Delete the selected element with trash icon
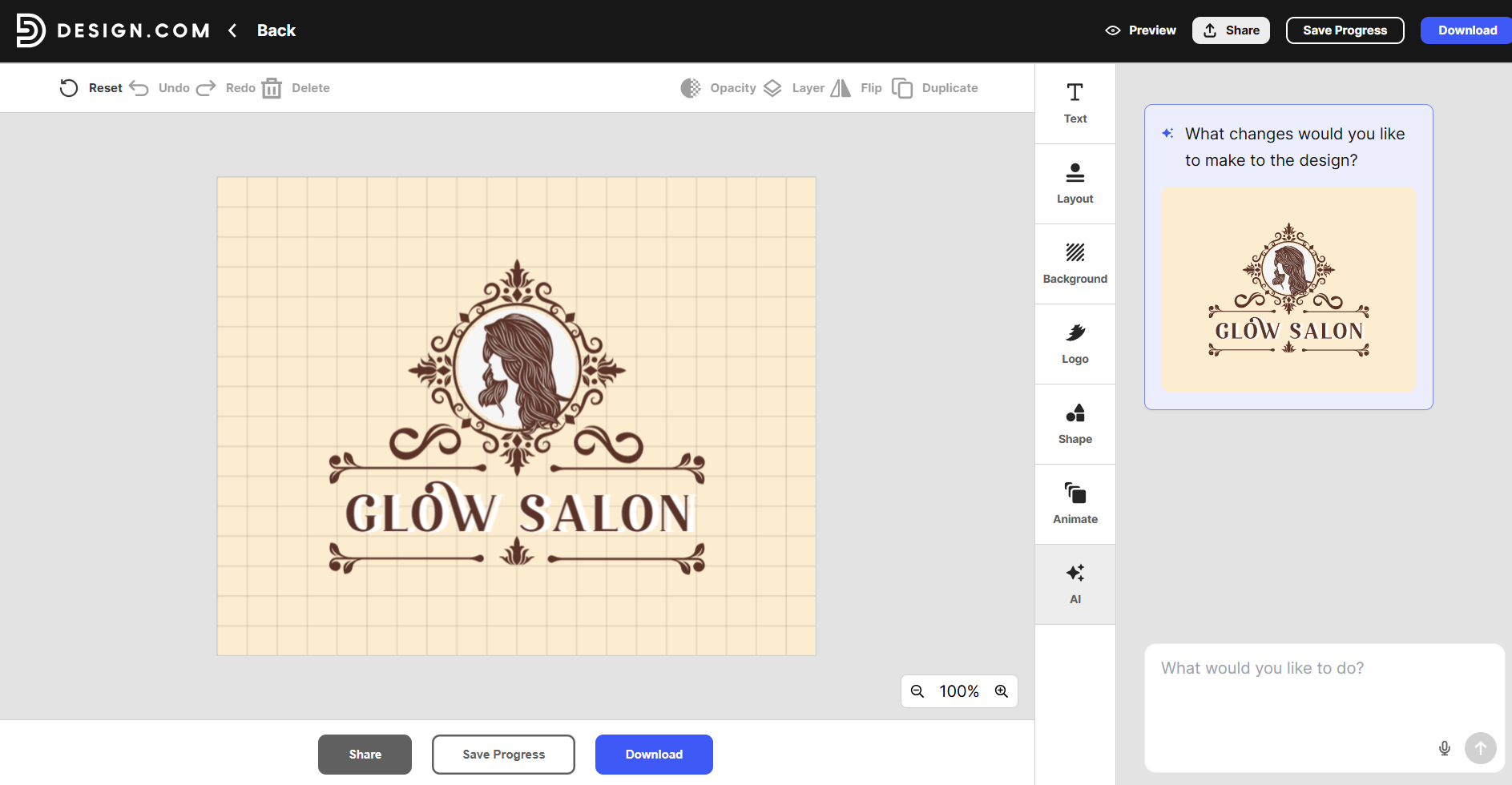The image size is (1512, 785). coord(272,88)
